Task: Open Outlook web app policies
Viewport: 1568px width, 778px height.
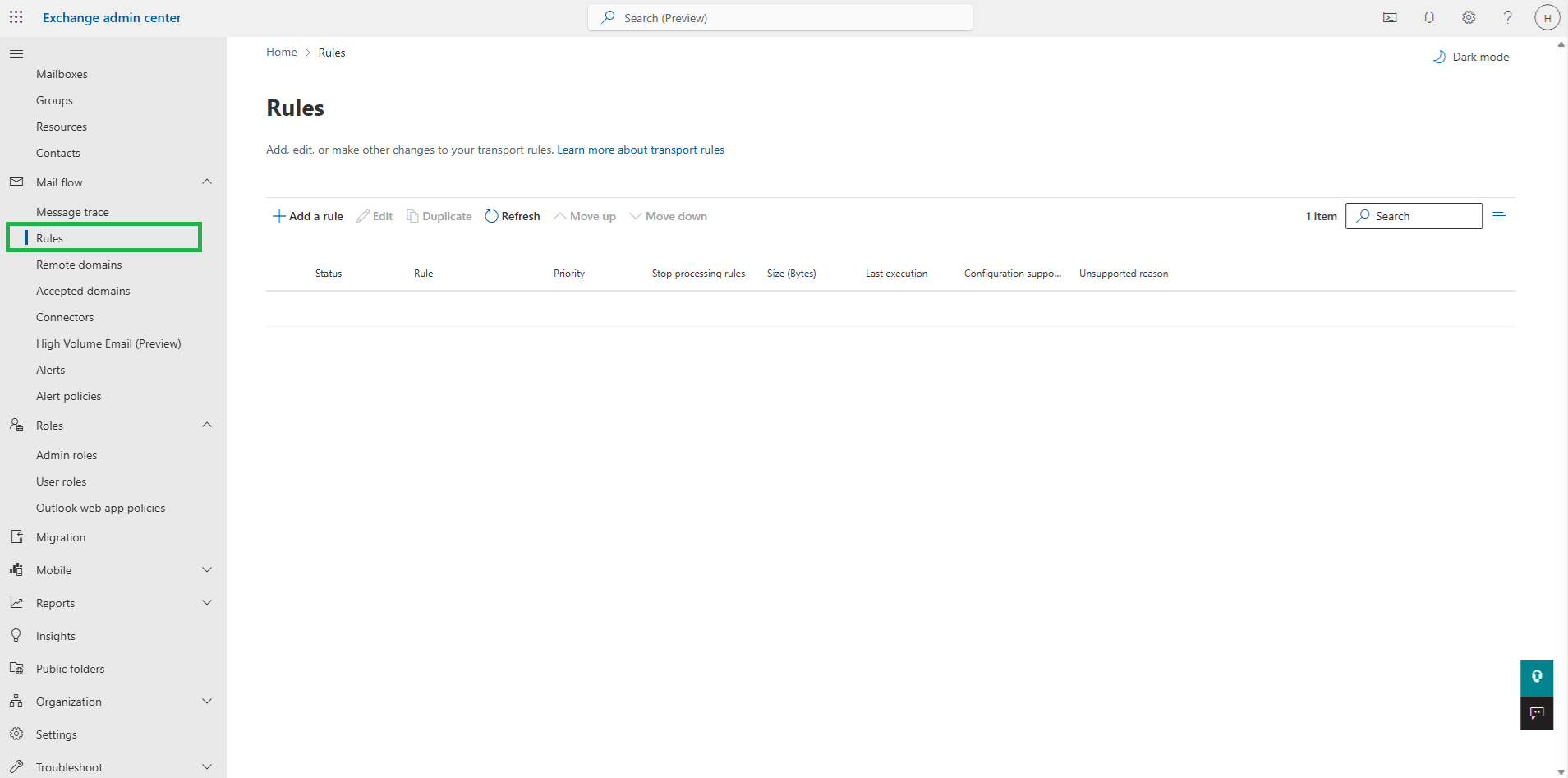Action: pos(100,508)
